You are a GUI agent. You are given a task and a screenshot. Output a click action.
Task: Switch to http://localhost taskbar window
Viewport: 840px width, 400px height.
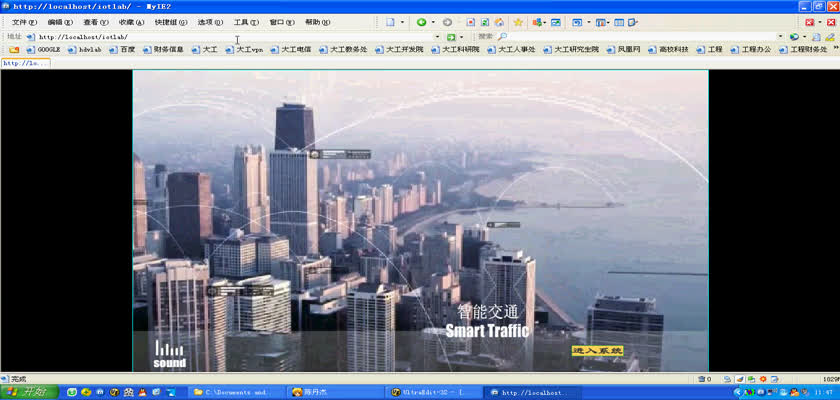pyautogui.click(x=531, y=393)
